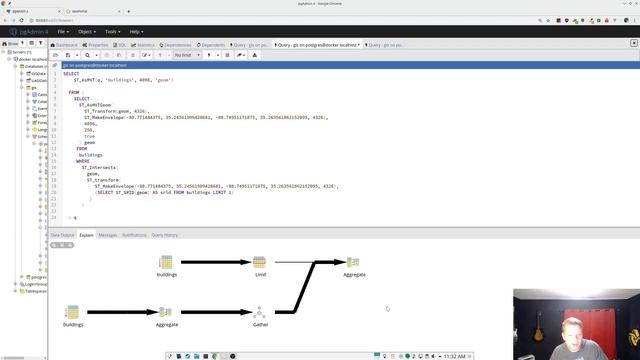Switch to the first pgAdmin 4 browser tab
This screenshot has width=640, height=360.
pyautogui.click(x=33, y=11)
